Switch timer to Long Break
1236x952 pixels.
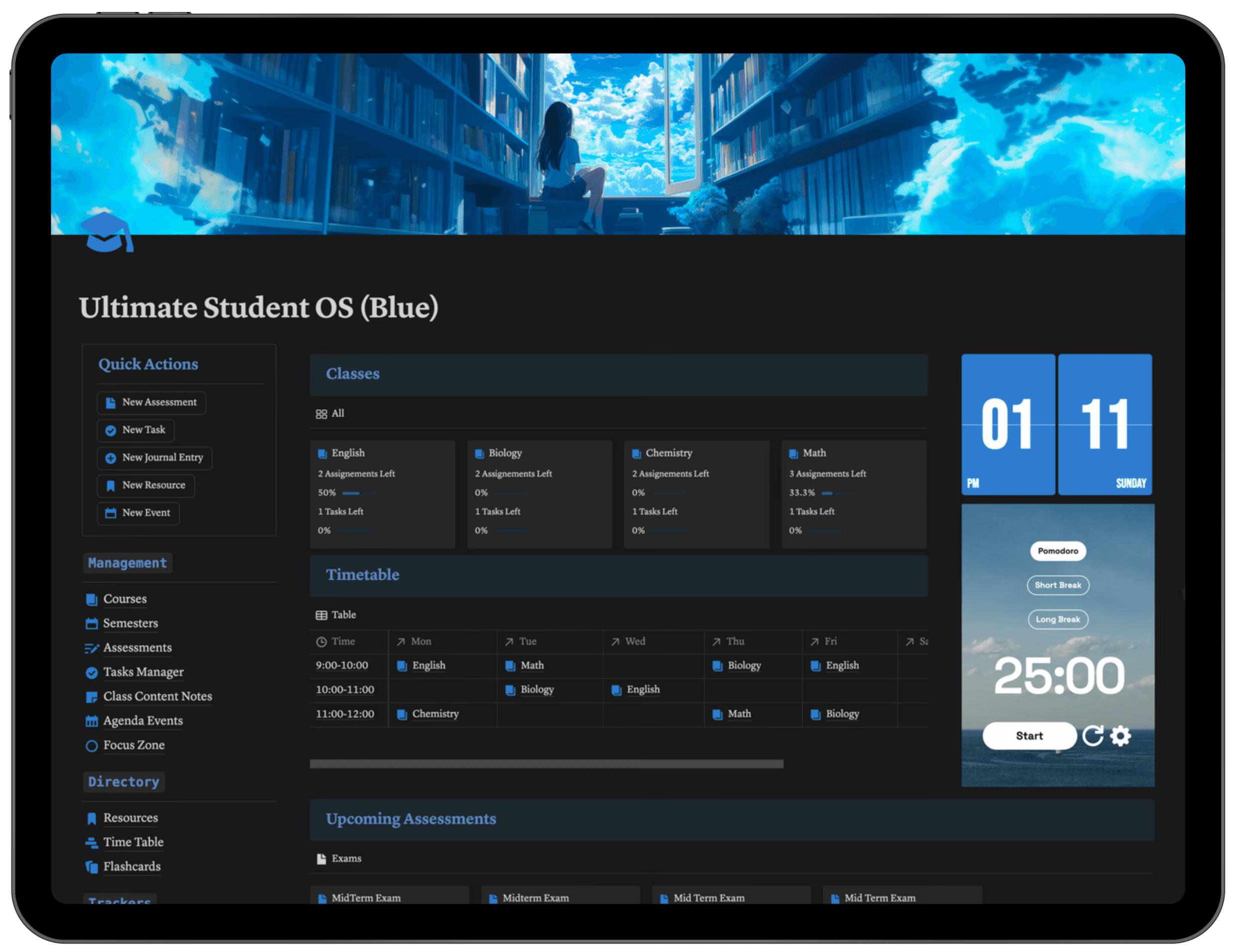click(x=1057, y=619)
